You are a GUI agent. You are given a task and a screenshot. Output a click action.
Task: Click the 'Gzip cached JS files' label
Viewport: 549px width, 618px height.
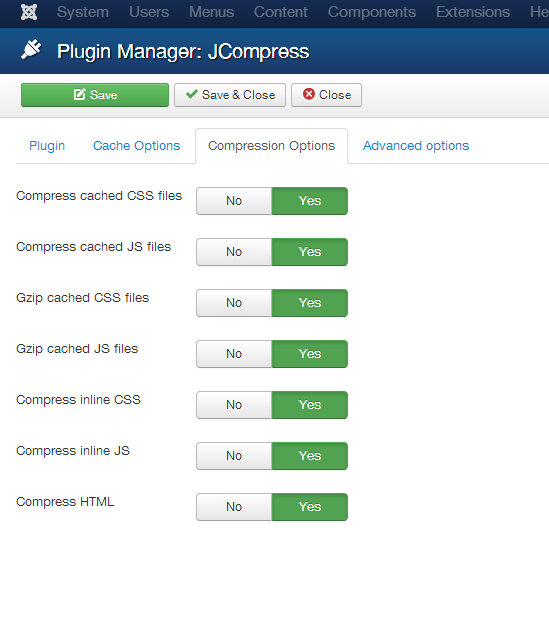(x=77, y=349)
